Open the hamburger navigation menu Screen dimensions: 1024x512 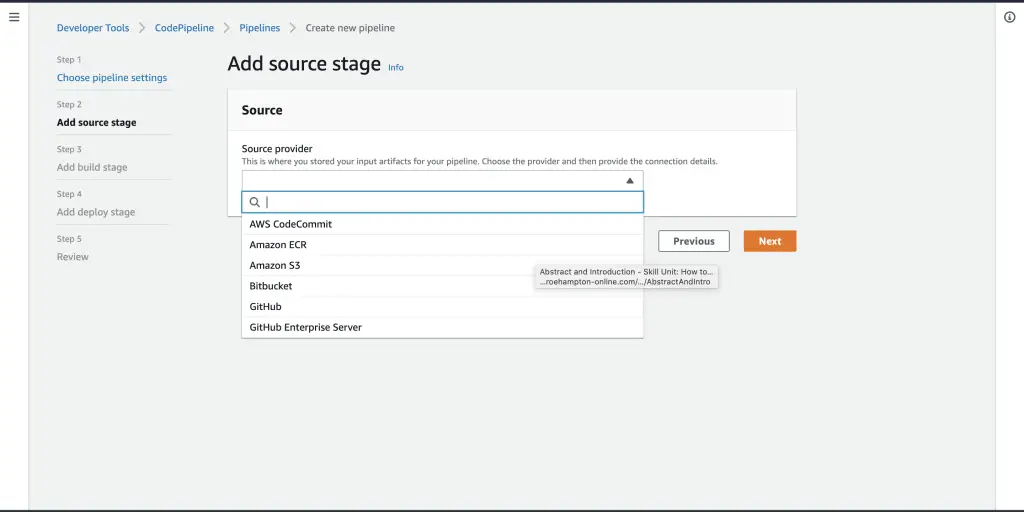14,17
